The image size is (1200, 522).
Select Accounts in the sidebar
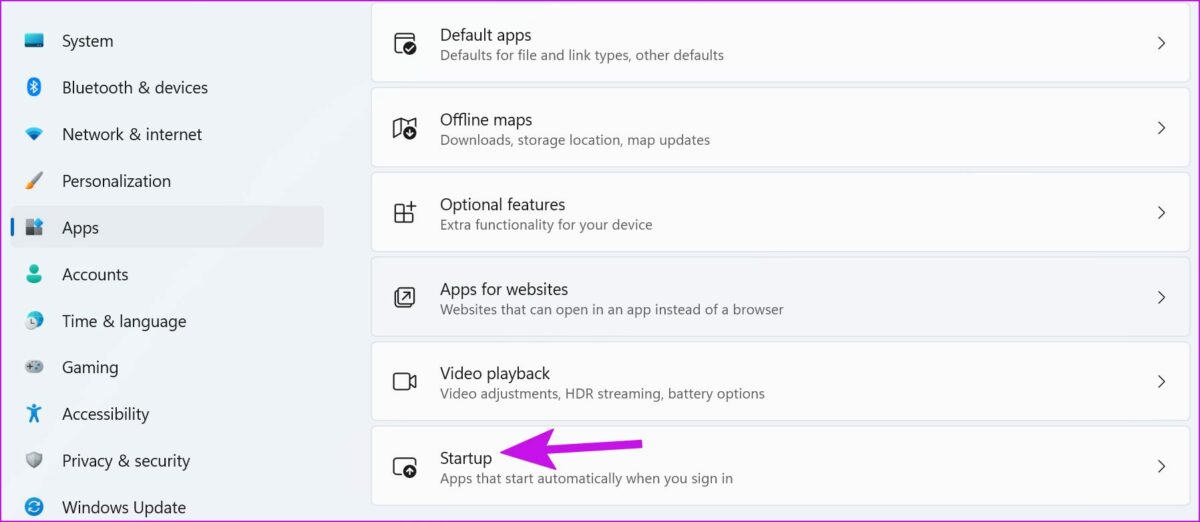[95, 274]
